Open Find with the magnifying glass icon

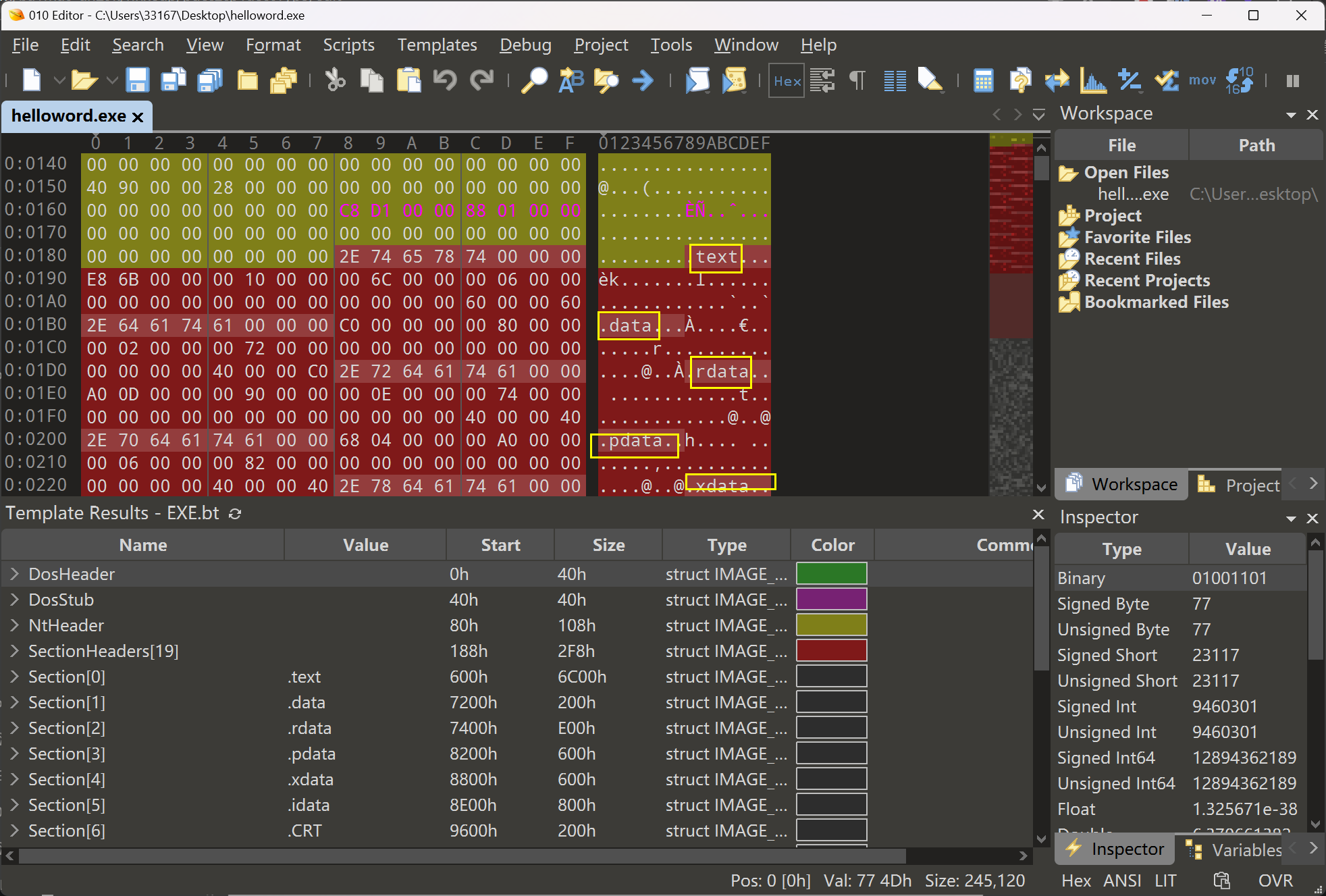click(x=534, y=80)
